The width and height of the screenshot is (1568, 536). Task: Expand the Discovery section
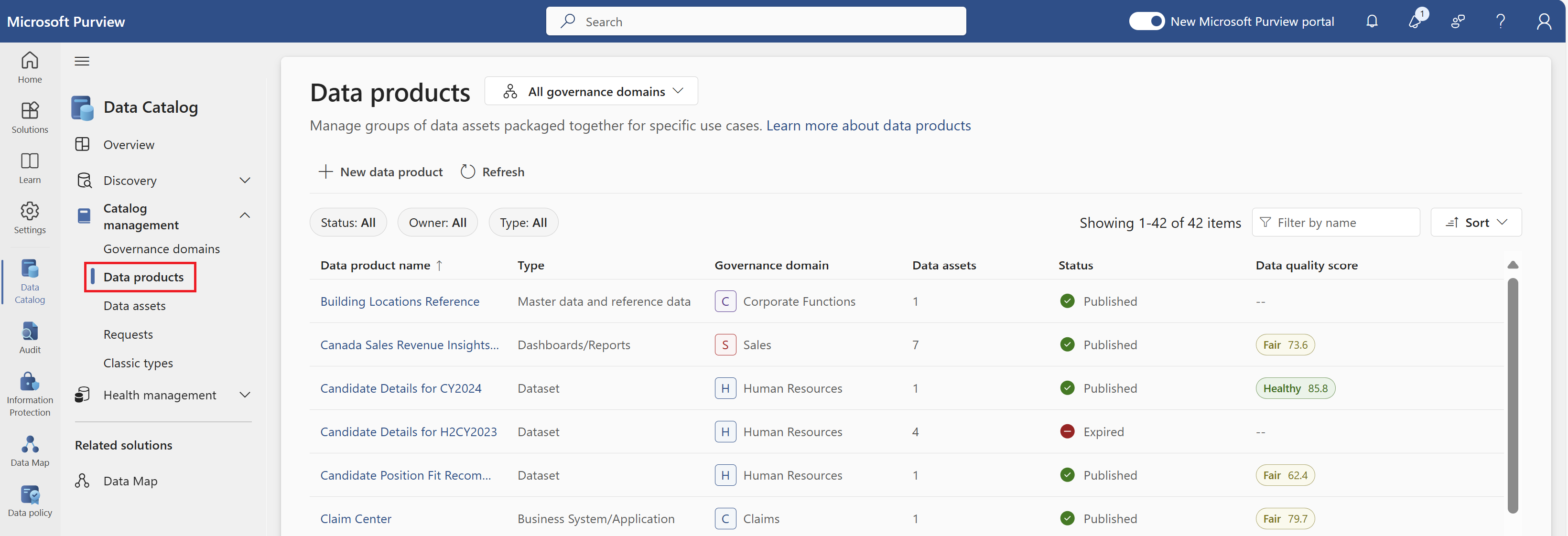coord(245,180)
